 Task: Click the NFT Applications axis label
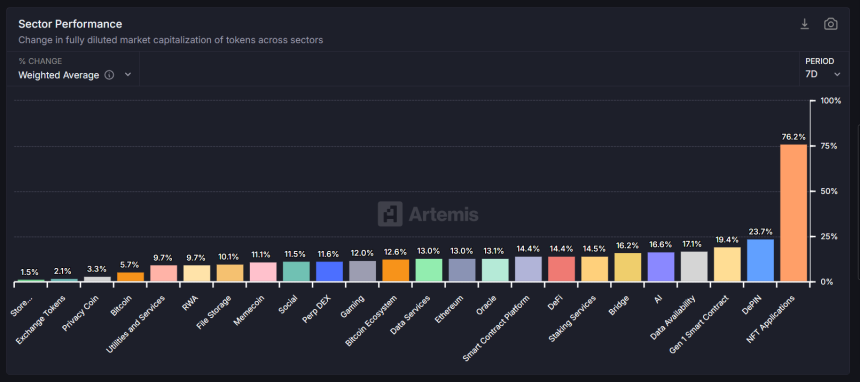coord(770,320)
